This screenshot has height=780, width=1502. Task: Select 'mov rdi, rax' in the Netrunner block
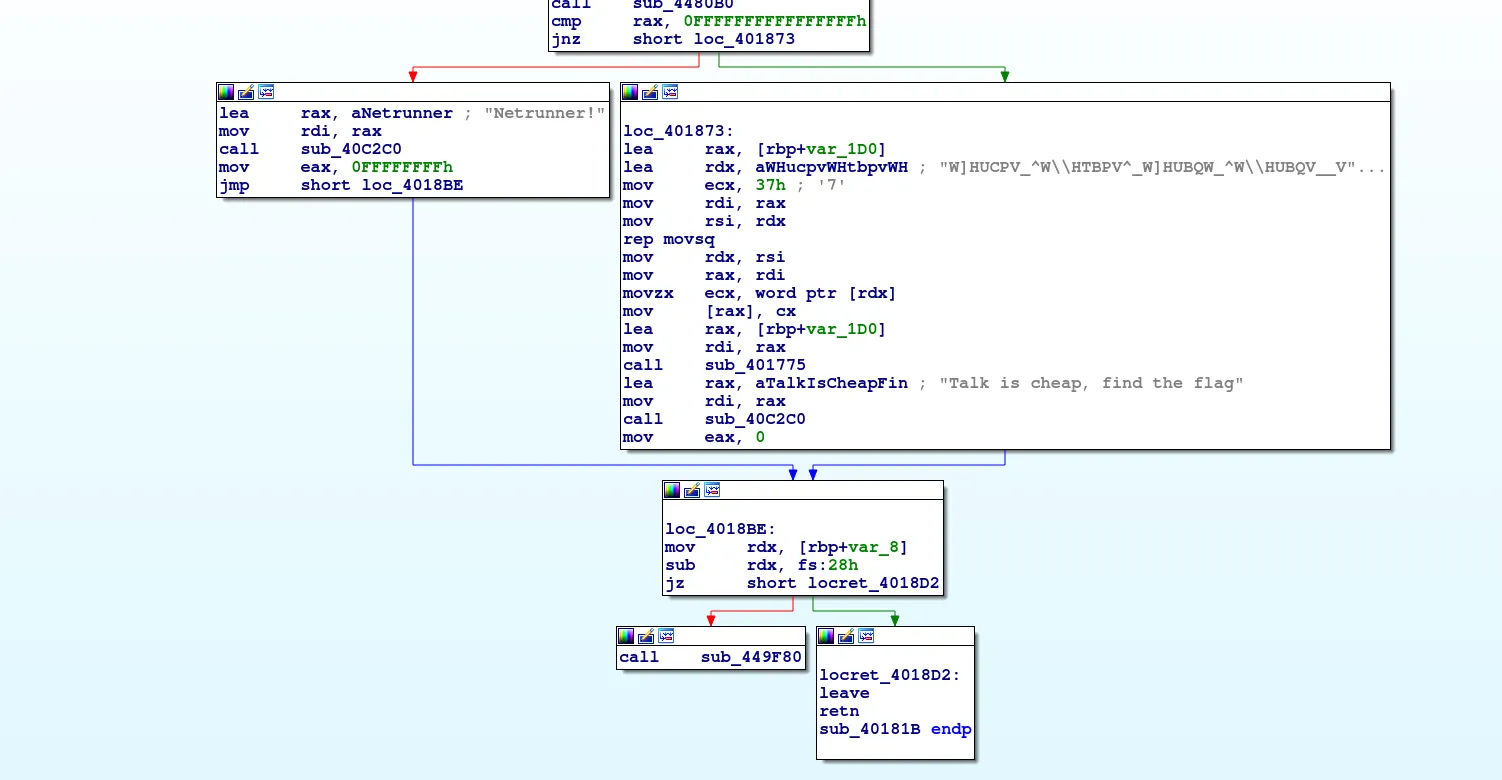click(x=300, y=131)
